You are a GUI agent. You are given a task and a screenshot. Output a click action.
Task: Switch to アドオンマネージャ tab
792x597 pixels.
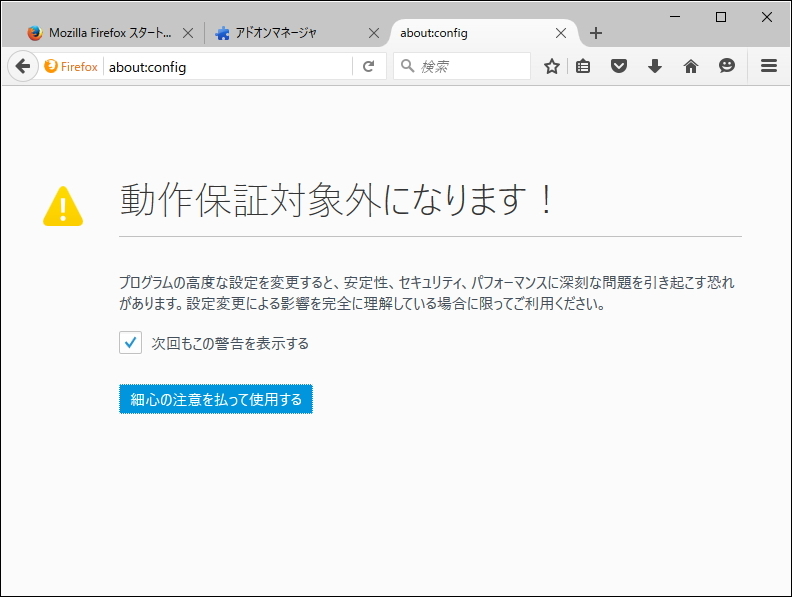click(296, 33)
